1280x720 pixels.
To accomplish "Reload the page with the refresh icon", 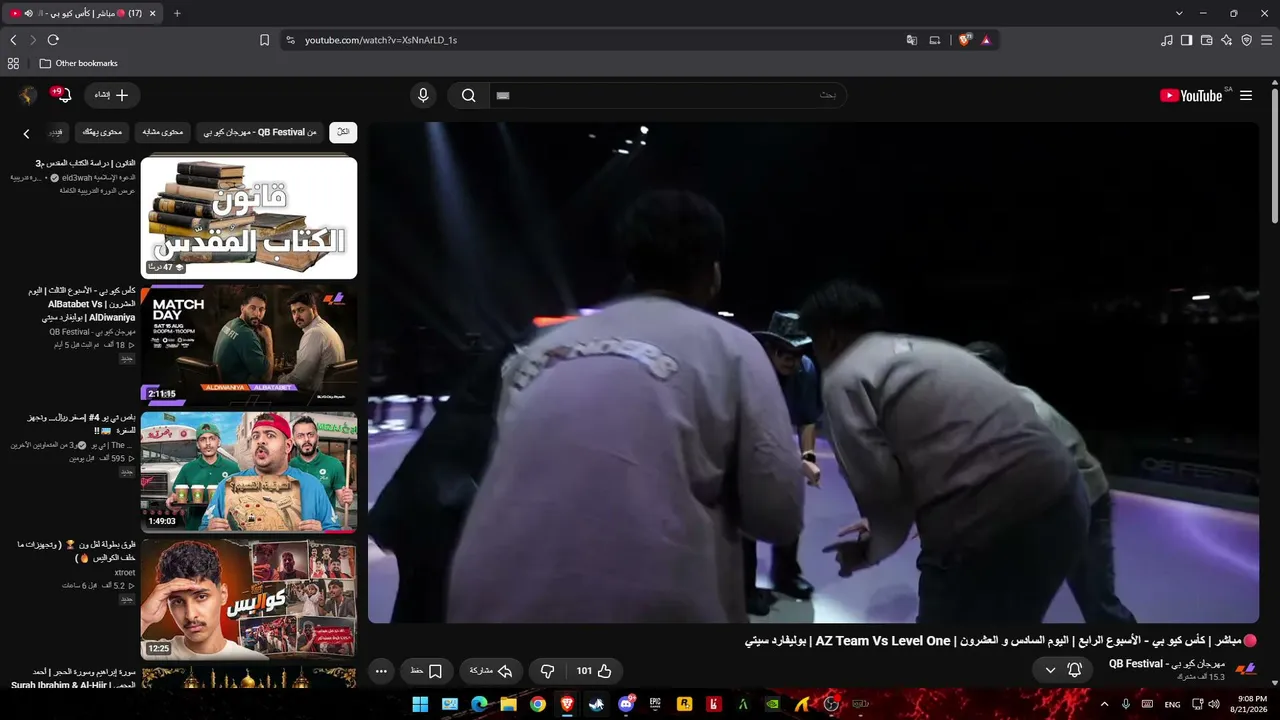I will (53, 40).
